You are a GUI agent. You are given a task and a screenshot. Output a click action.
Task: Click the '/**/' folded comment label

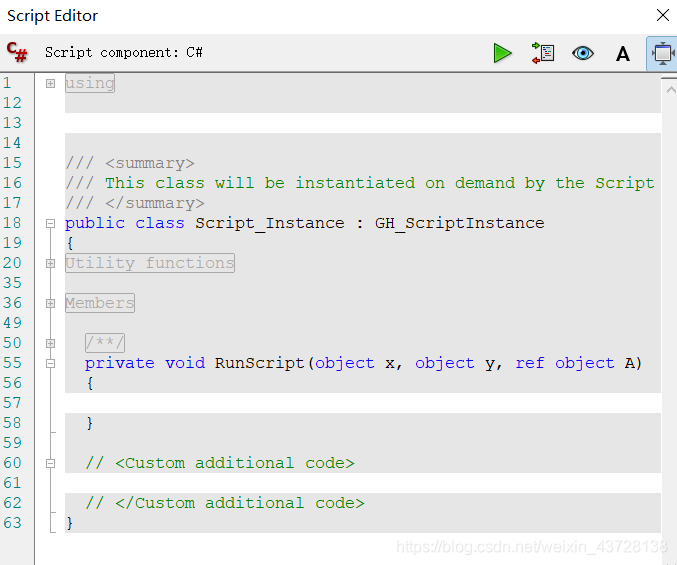coord(105,343)
